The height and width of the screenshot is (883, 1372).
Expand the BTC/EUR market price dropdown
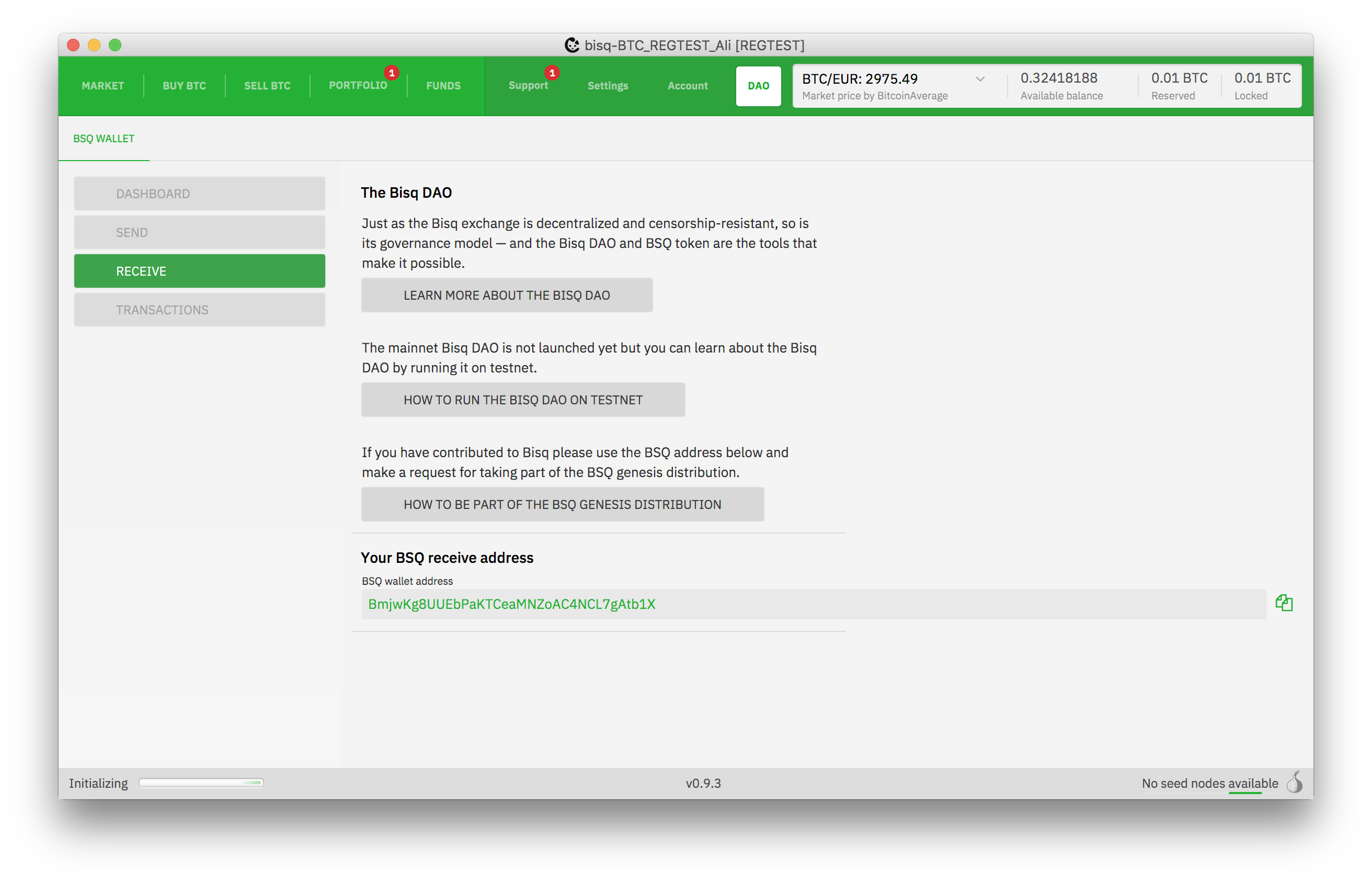[x=980, y=79]
